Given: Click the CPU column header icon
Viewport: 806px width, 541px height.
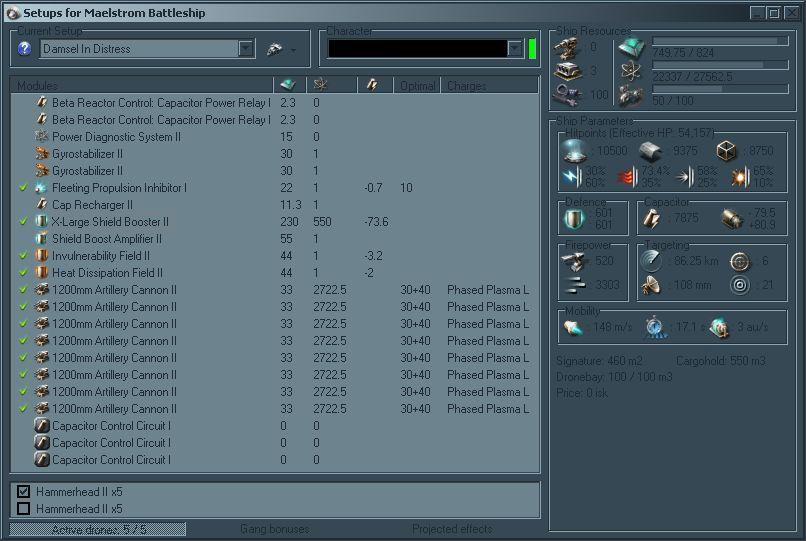Looking at the screenshot, I should (x=288, y=84).
